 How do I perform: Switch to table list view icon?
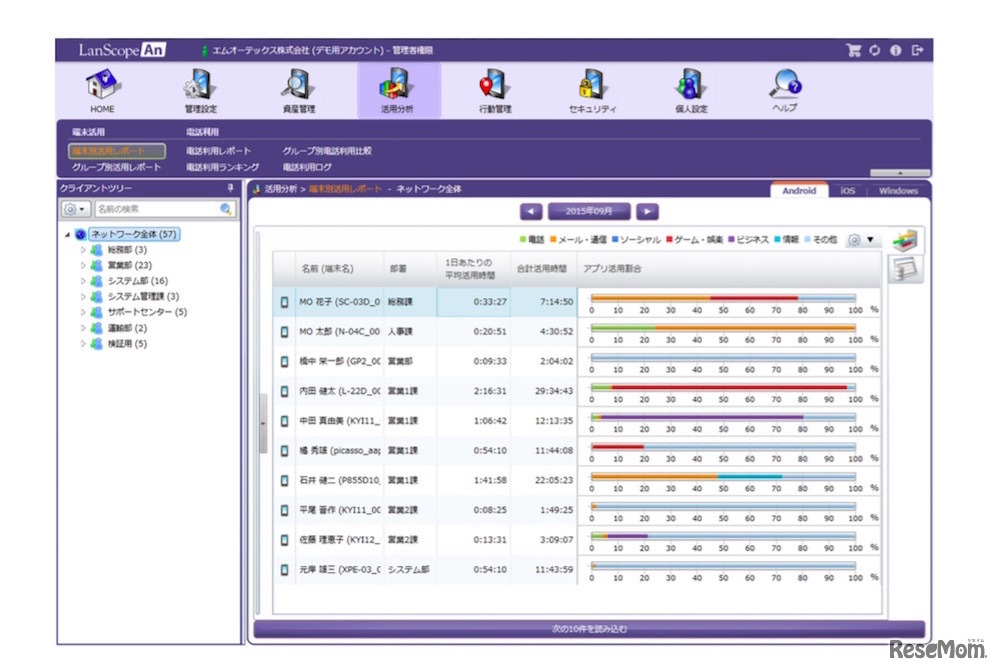pyautogui.click(x=906, y=269)
